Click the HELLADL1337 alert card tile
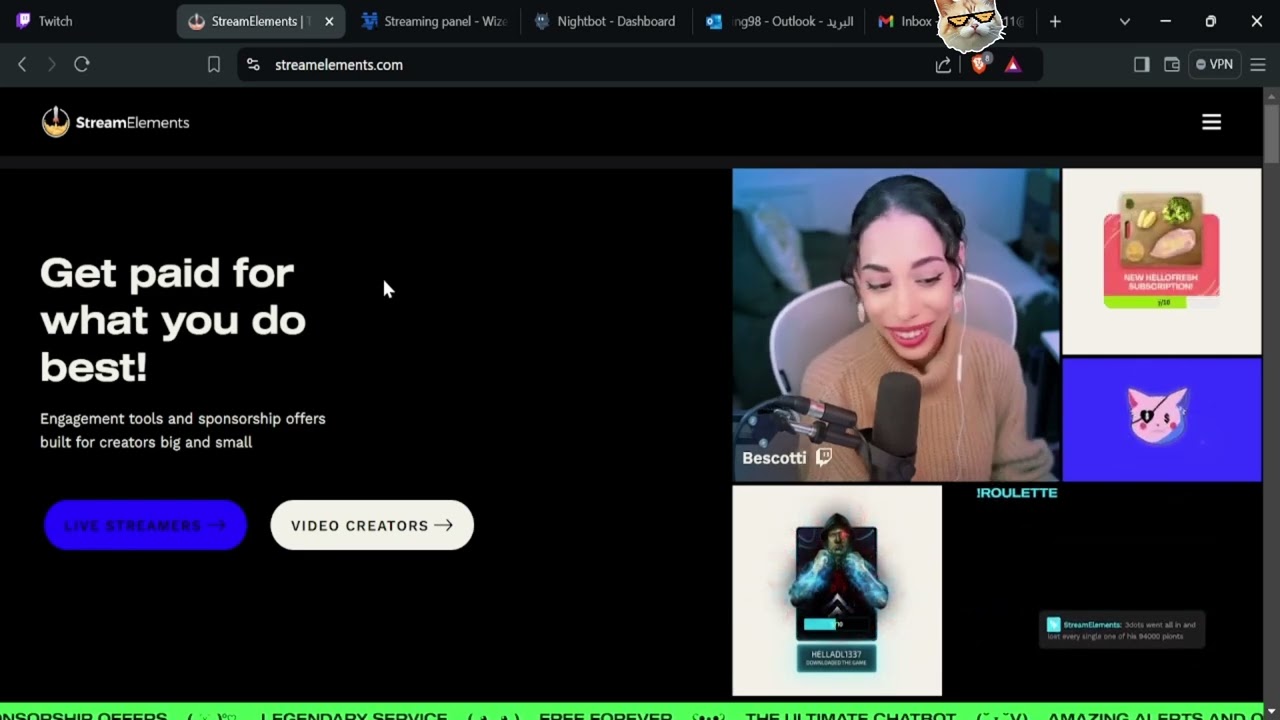1280x720 pixels. (x=837, y=590)
